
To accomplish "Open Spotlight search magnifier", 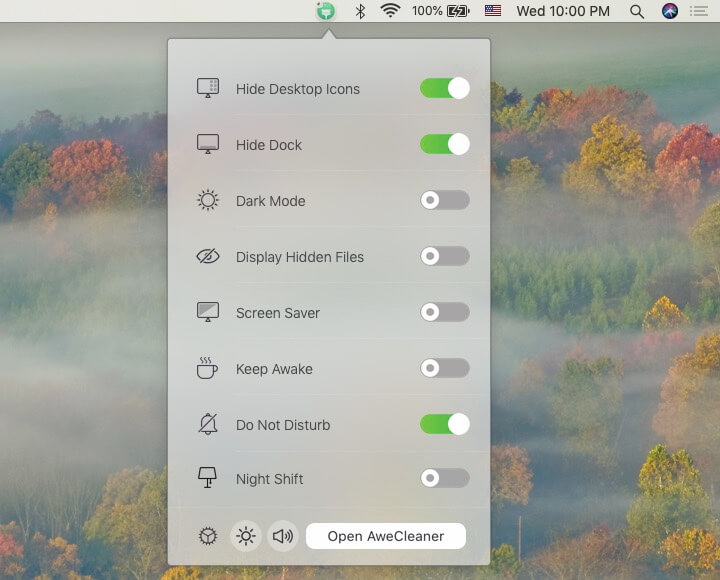I will (x=637, y=12).
